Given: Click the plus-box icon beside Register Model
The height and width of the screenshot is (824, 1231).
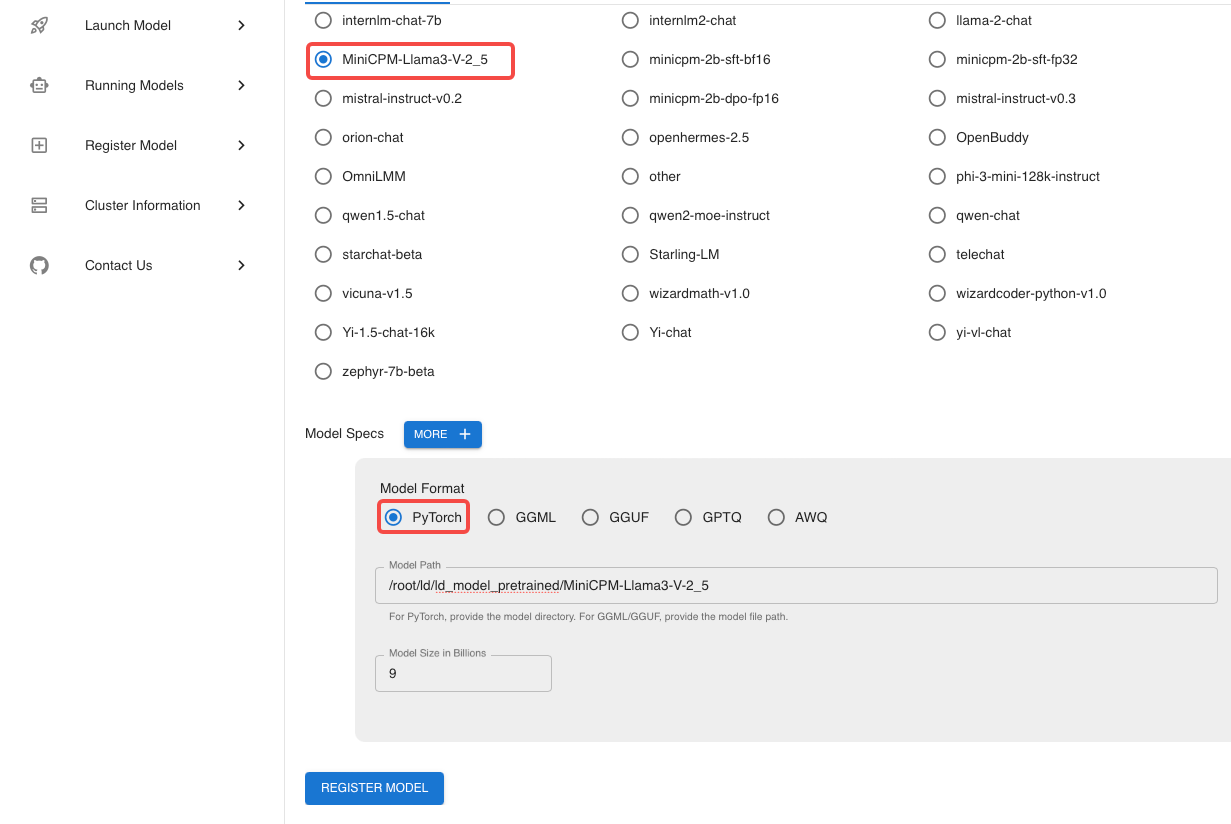Looking at the screenshot, I should (39, 146).
